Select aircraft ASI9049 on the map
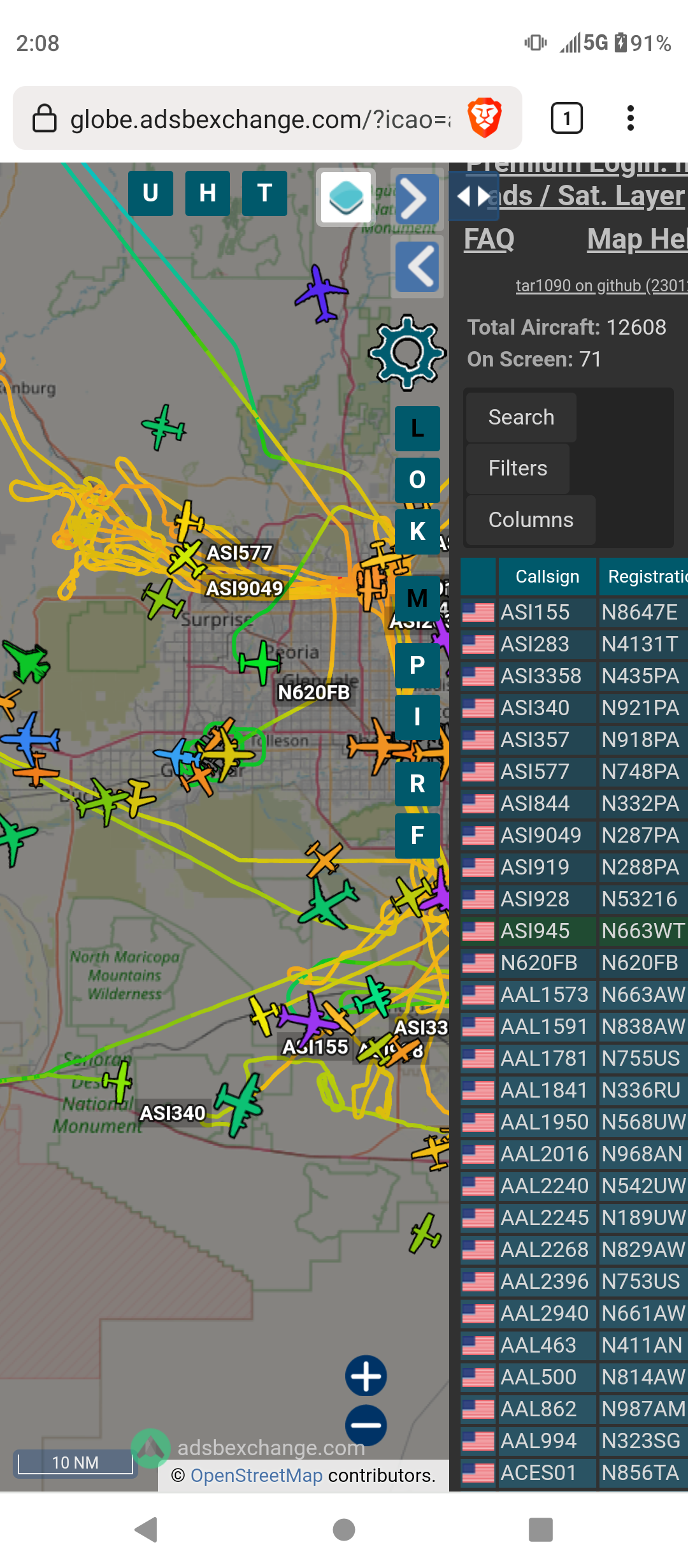This screenshot has height=1568, width=688. click(x=163, y=598)
